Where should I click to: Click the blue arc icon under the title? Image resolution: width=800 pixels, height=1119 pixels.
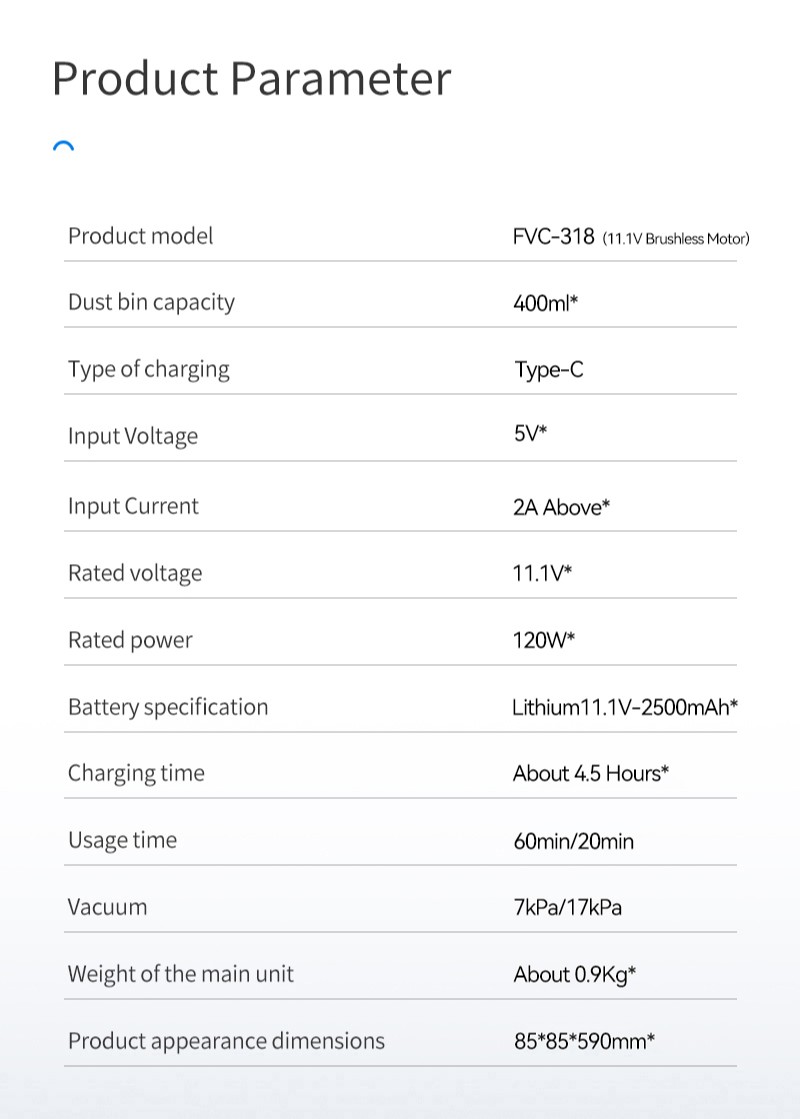point(63,147)
